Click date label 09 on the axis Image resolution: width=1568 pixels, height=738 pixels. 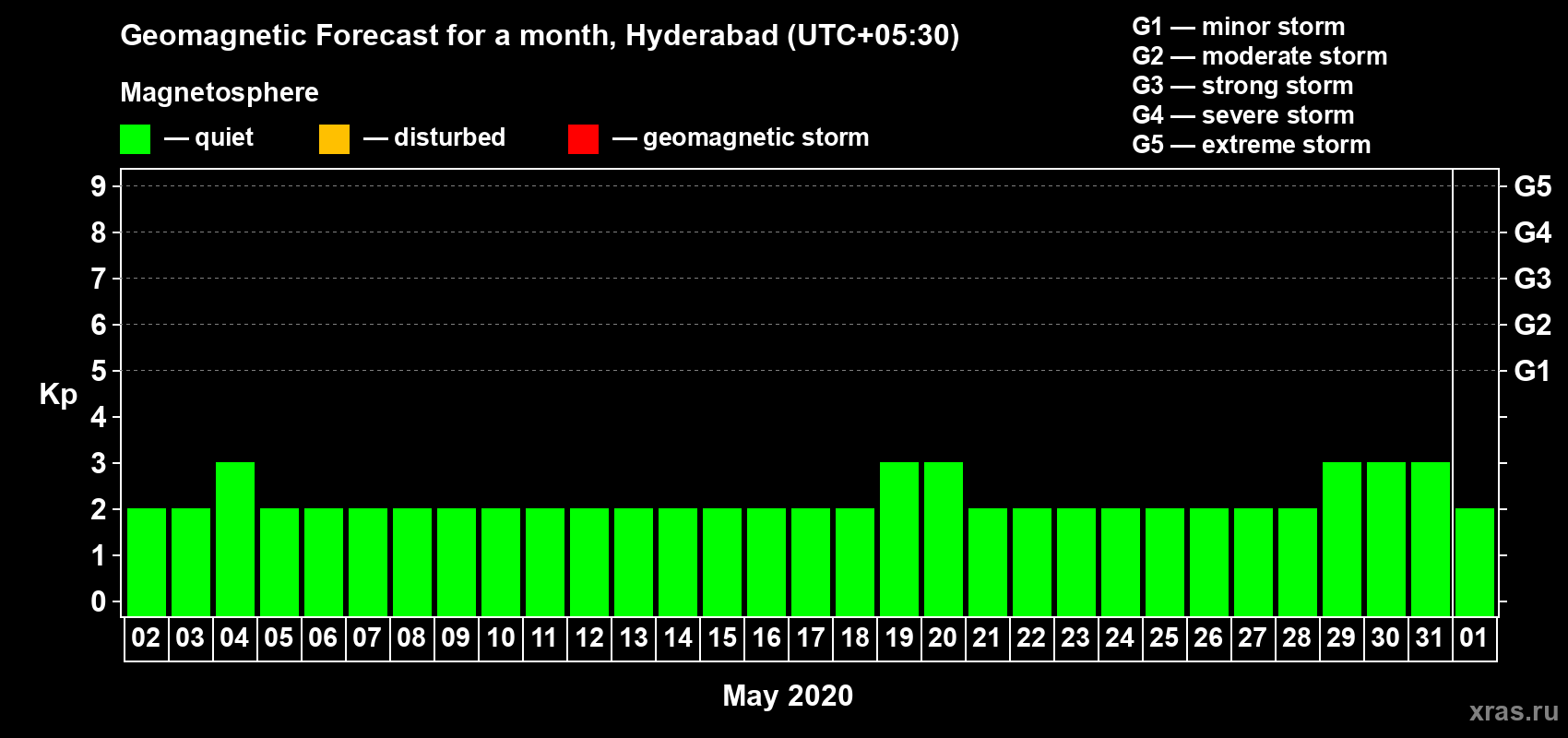point(456,637)
